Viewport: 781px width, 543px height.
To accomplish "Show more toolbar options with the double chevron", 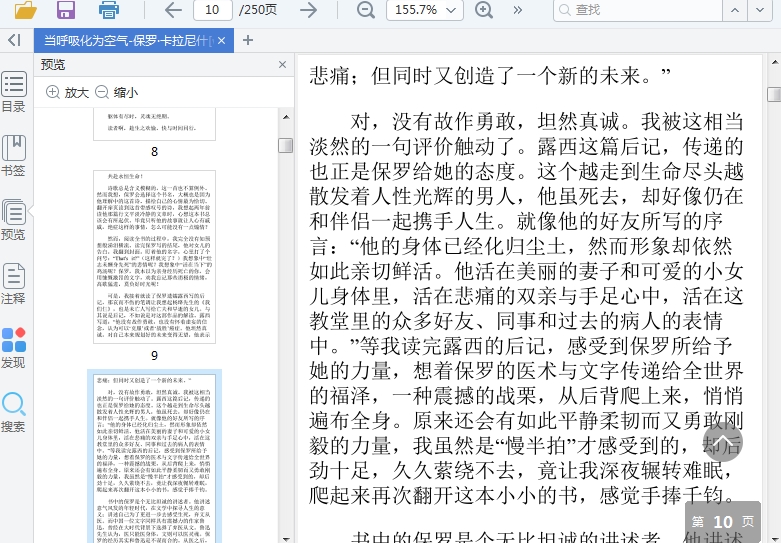I will 518,10.
